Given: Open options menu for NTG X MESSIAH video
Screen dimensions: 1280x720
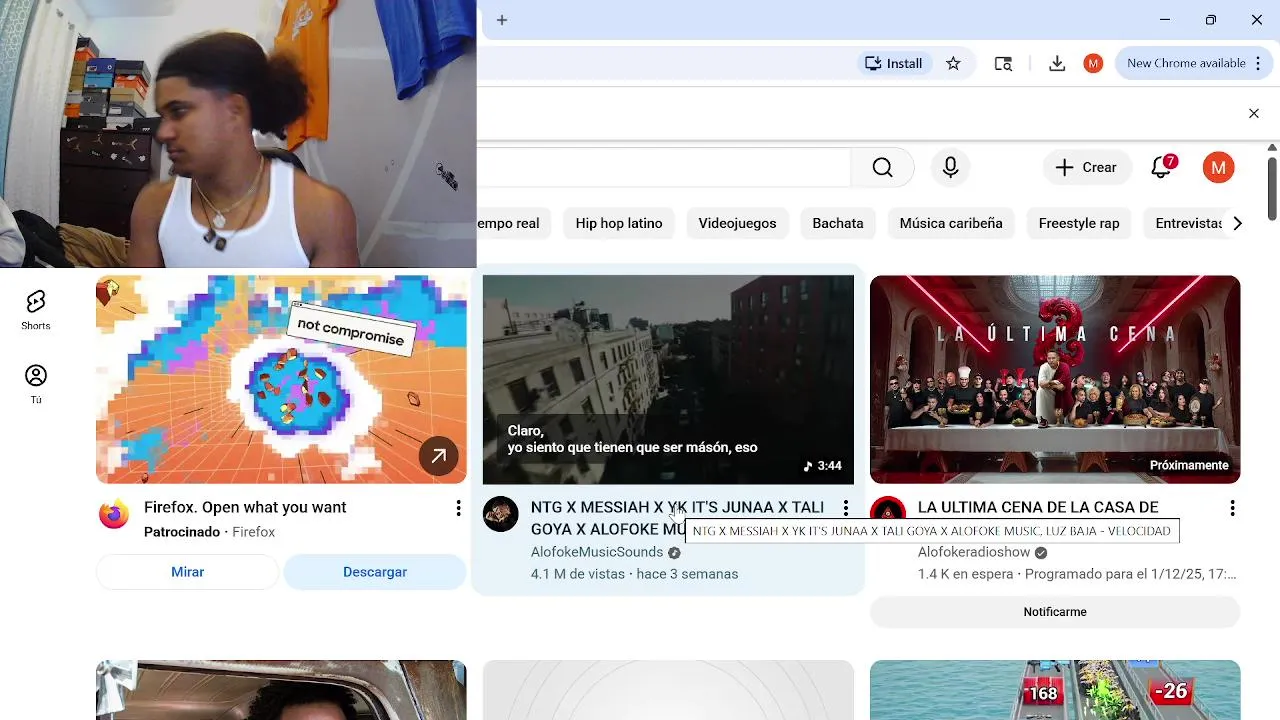Looking at the screenshot, I should coord(846,508).
